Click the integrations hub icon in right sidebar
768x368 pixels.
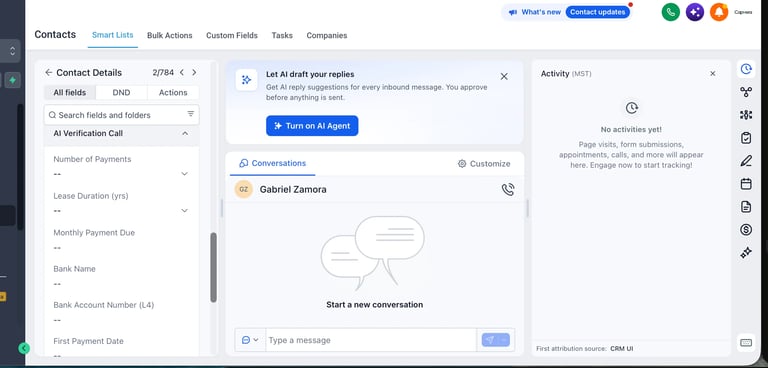coord(746,115)
